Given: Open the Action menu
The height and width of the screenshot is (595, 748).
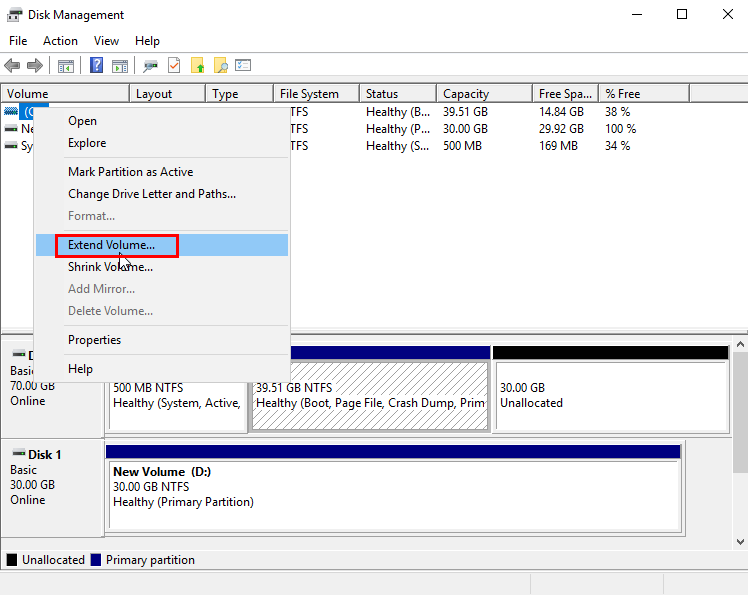Looking at the screenshot, I should (60, 41).
